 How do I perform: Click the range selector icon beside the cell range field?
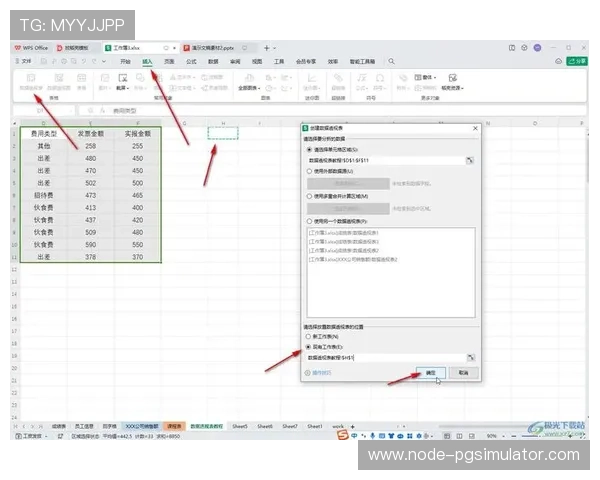coord(470,160)
